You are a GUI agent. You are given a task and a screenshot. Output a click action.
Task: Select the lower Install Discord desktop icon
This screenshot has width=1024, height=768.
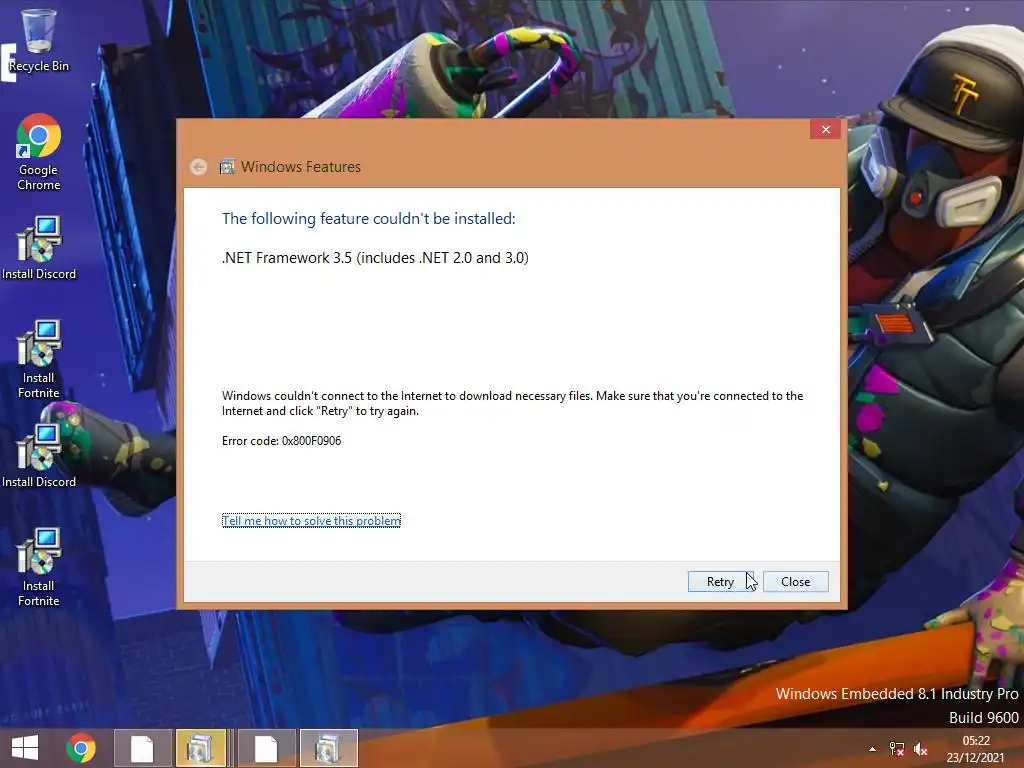(39, 455)
